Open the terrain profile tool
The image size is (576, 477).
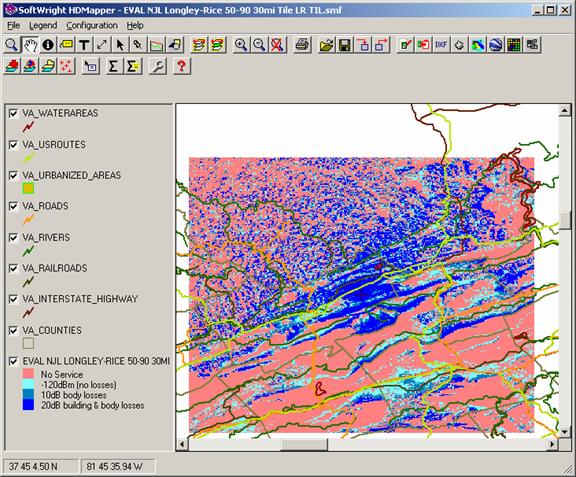pyautogui.click(x=156, y=45)
